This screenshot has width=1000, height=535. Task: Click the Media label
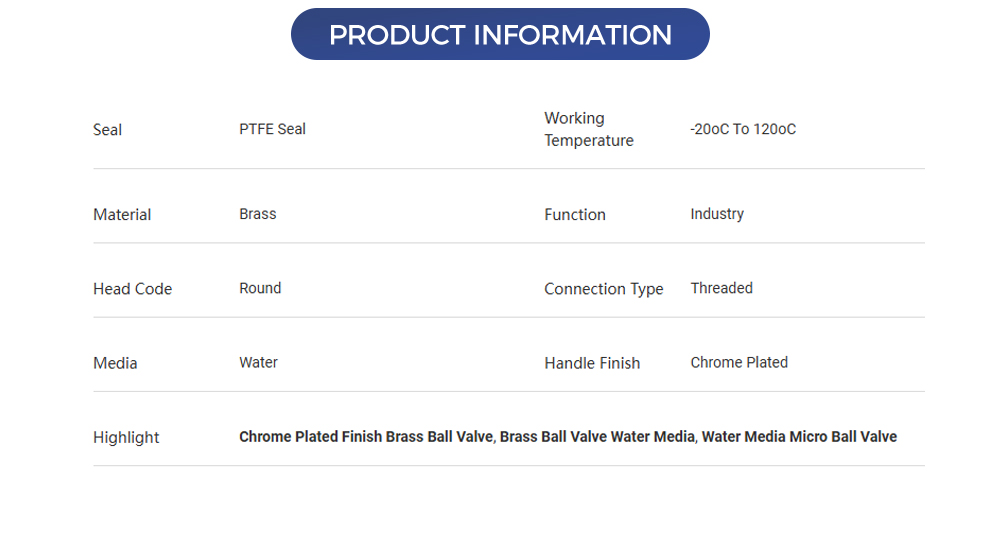pyautogui.click(x=115, y=363)
